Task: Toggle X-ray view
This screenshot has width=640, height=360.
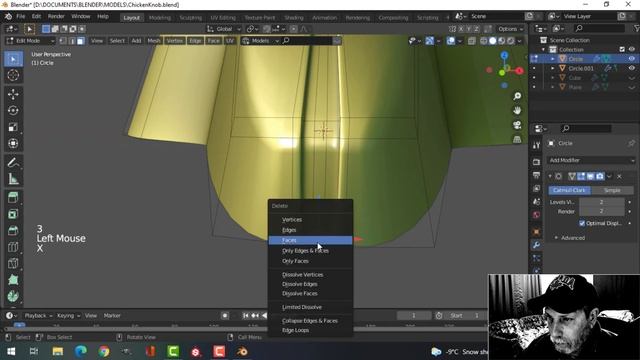Action: (471, 41)
